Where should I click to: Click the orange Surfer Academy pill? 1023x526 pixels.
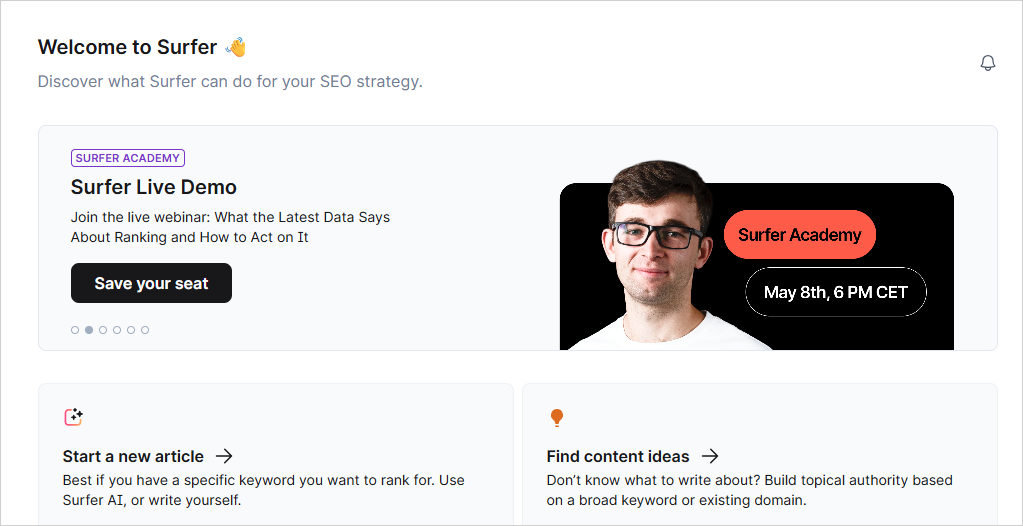[x=799, y=235]
